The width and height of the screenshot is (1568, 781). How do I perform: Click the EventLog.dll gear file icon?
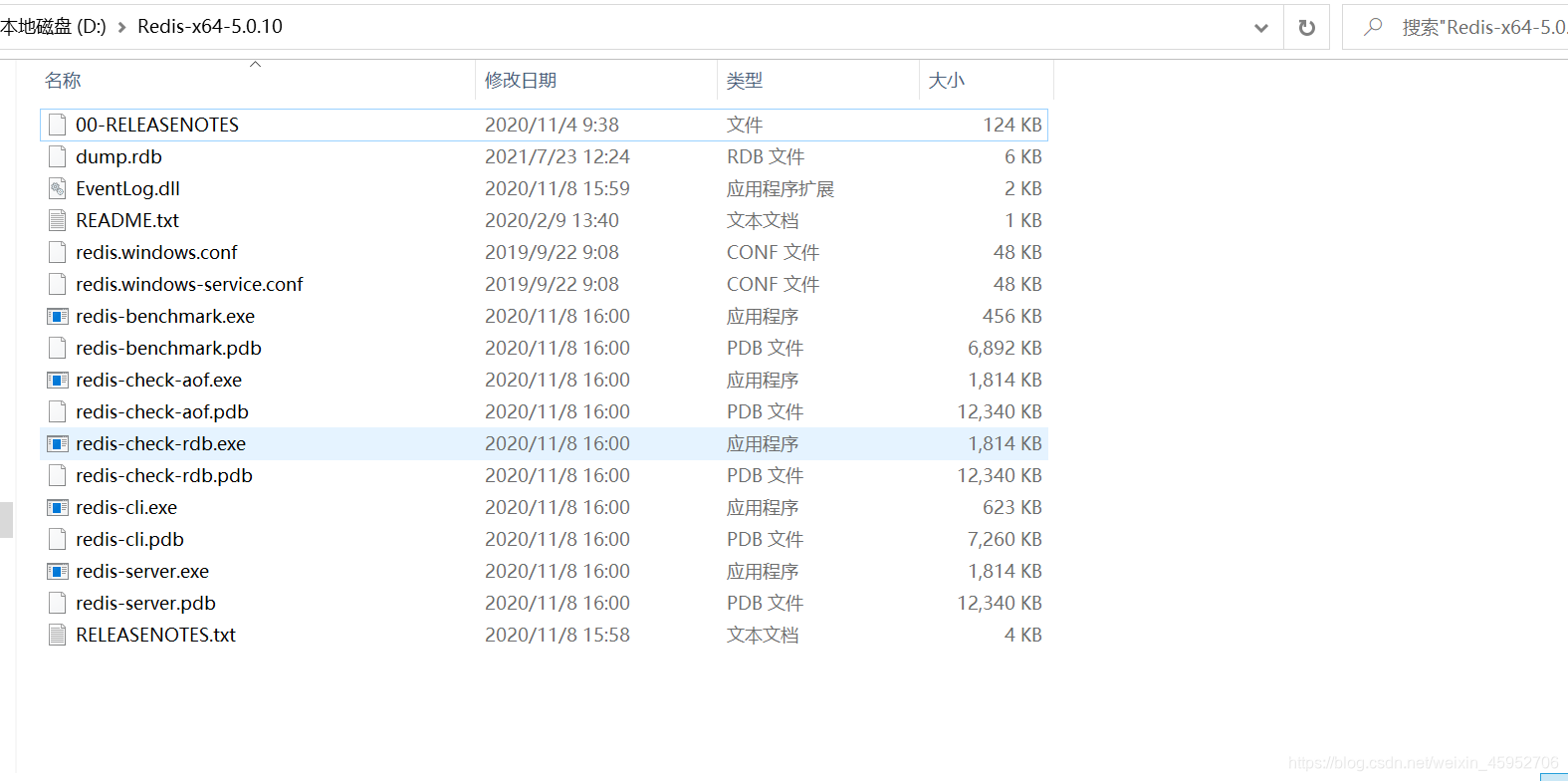tap(58, 188)
